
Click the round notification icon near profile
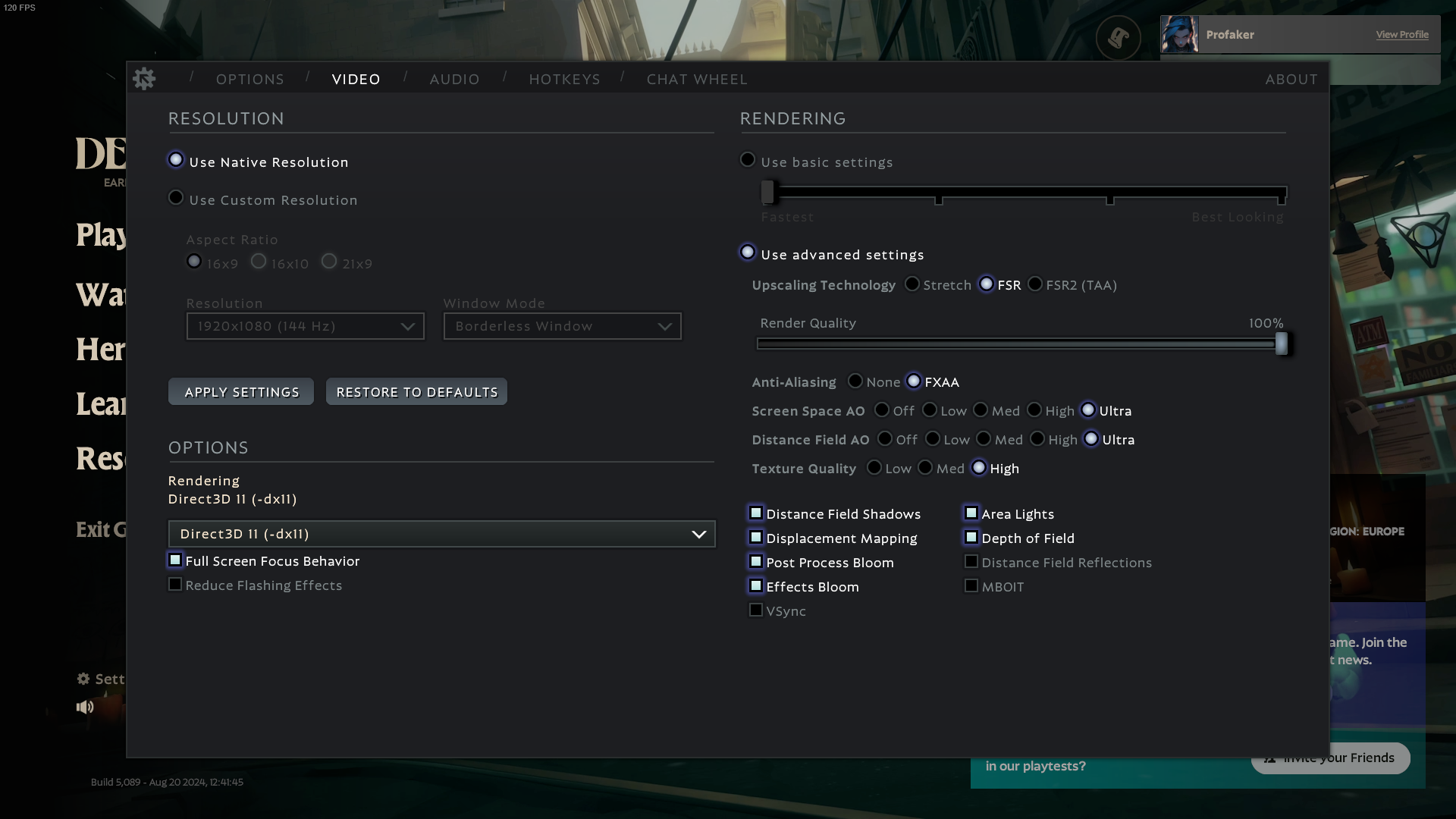tap(1118, 37)
